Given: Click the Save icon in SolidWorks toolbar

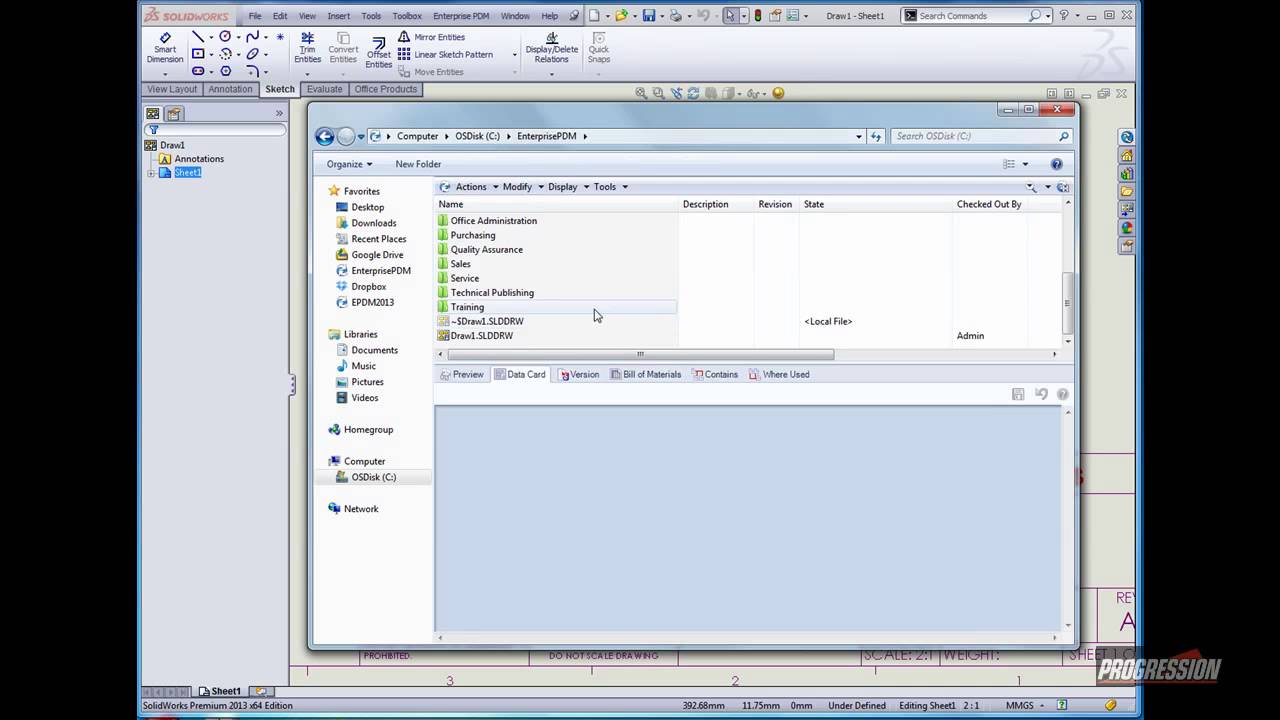Looking at the screenshot, I should coord(648,15).
